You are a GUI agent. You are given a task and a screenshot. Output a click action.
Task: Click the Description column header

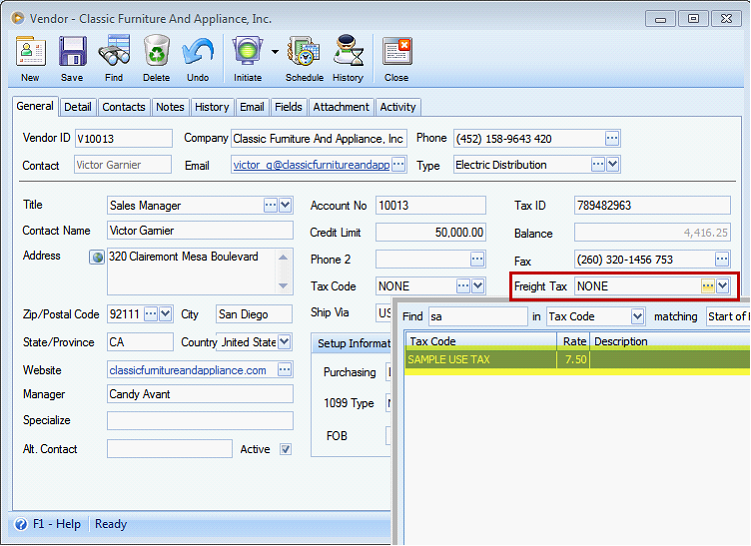(x=671, y=341)
